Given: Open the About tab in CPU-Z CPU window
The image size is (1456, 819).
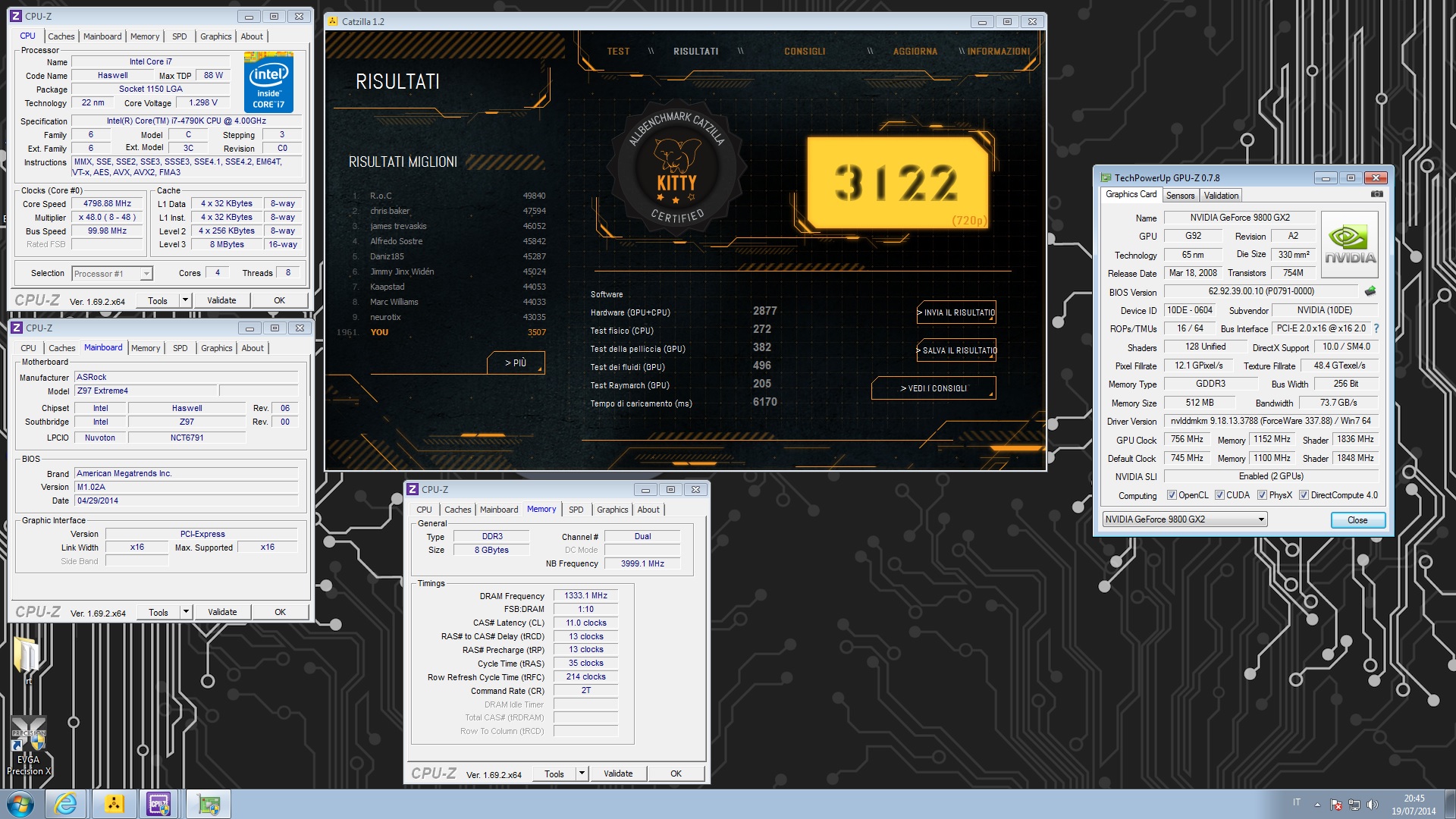Looking at the screenshot, I should [x=252, y=36].
